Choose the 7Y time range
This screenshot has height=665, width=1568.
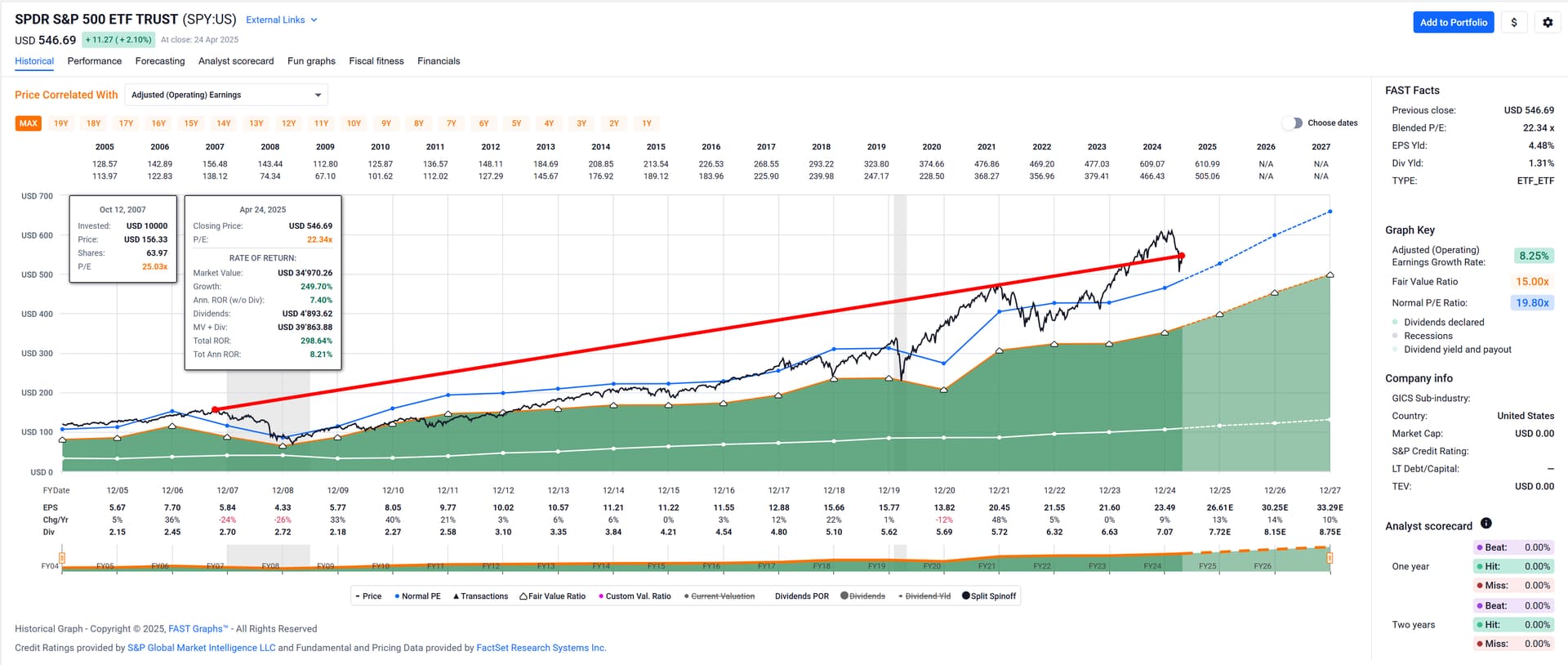click(452, 123)
